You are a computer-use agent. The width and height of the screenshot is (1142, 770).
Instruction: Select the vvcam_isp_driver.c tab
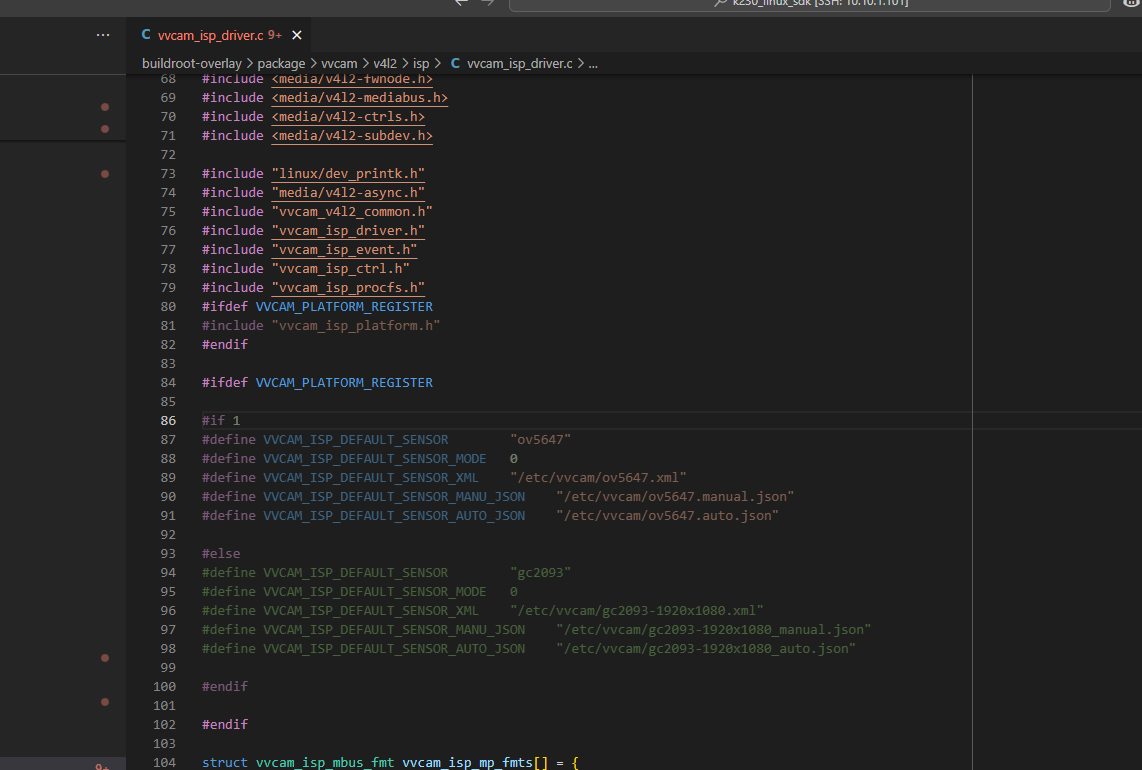tap(210, 35)
